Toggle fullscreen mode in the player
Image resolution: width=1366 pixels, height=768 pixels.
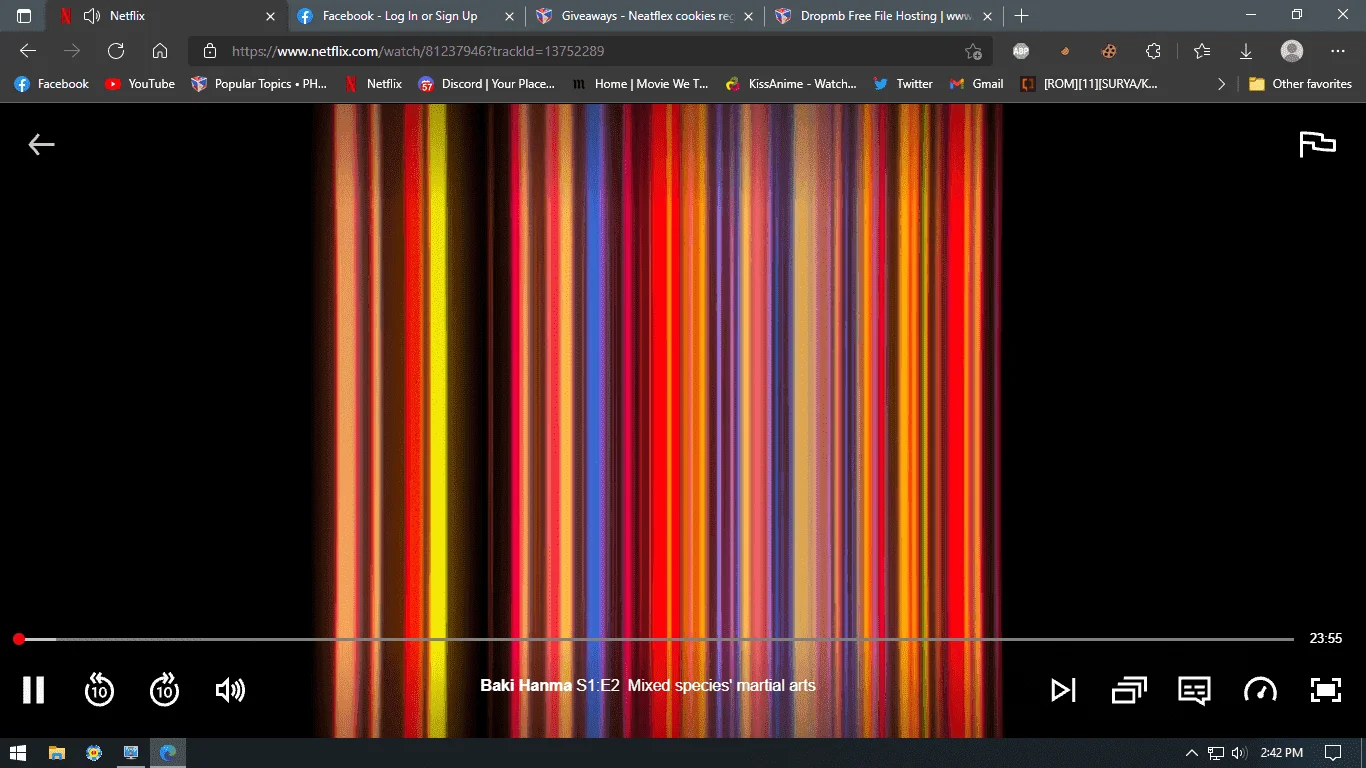[1325, 690]
